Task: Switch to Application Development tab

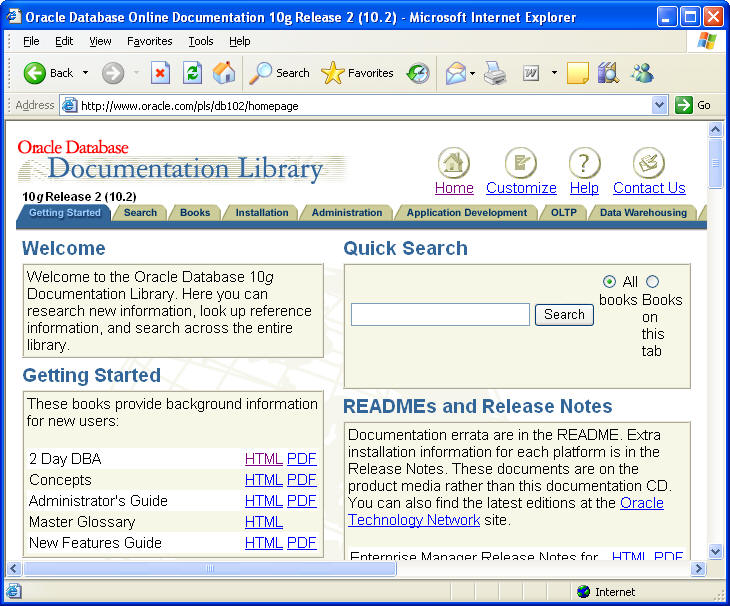Action: tap(466, 213)
